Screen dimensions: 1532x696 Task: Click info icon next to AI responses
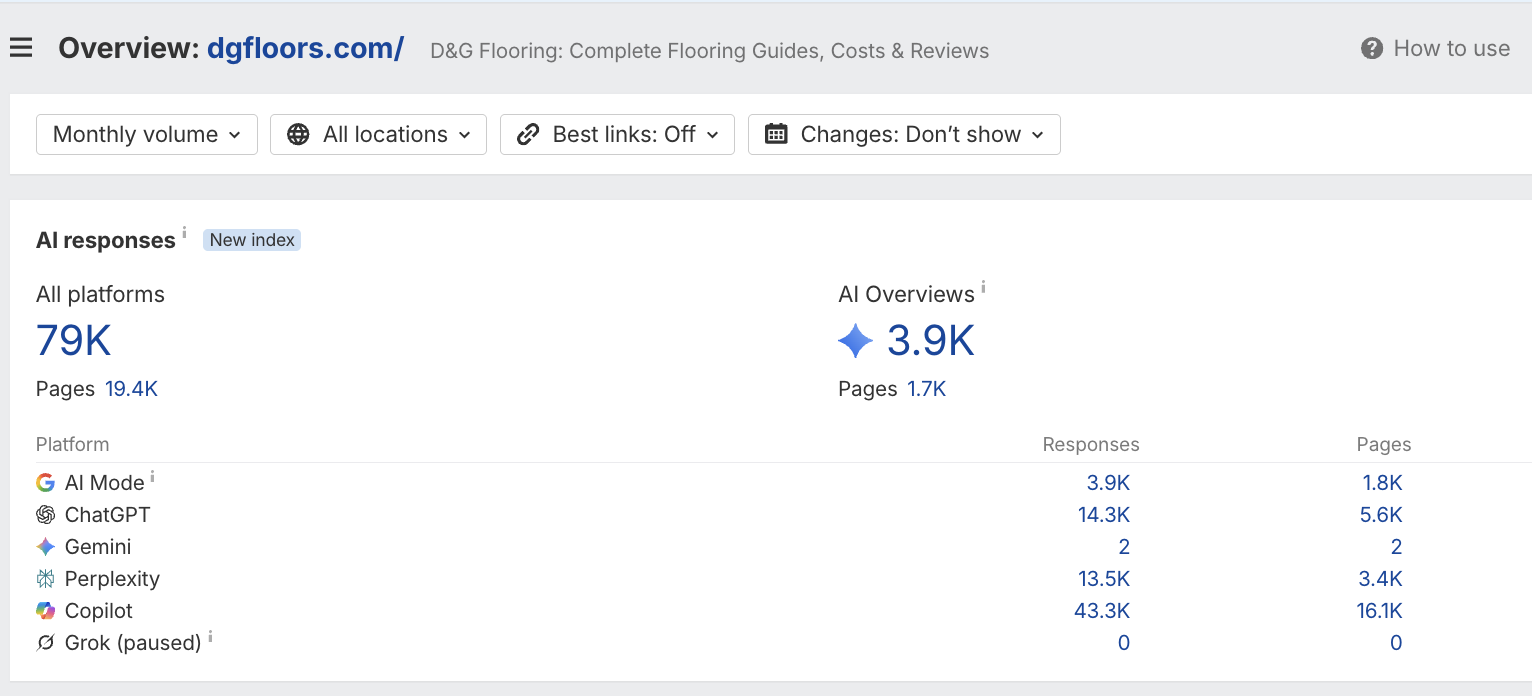[x=184, y=232]
